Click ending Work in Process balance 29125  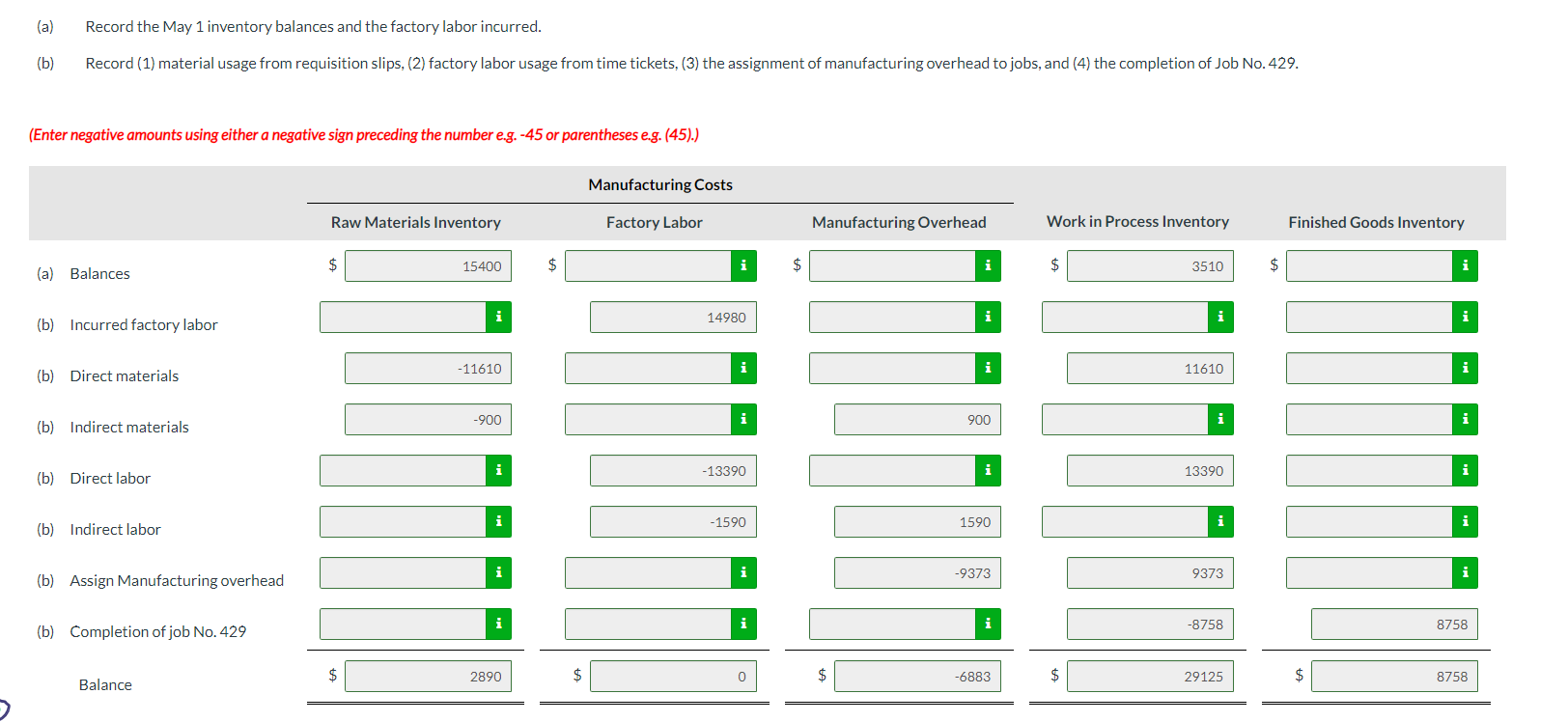coord(1150,676)
